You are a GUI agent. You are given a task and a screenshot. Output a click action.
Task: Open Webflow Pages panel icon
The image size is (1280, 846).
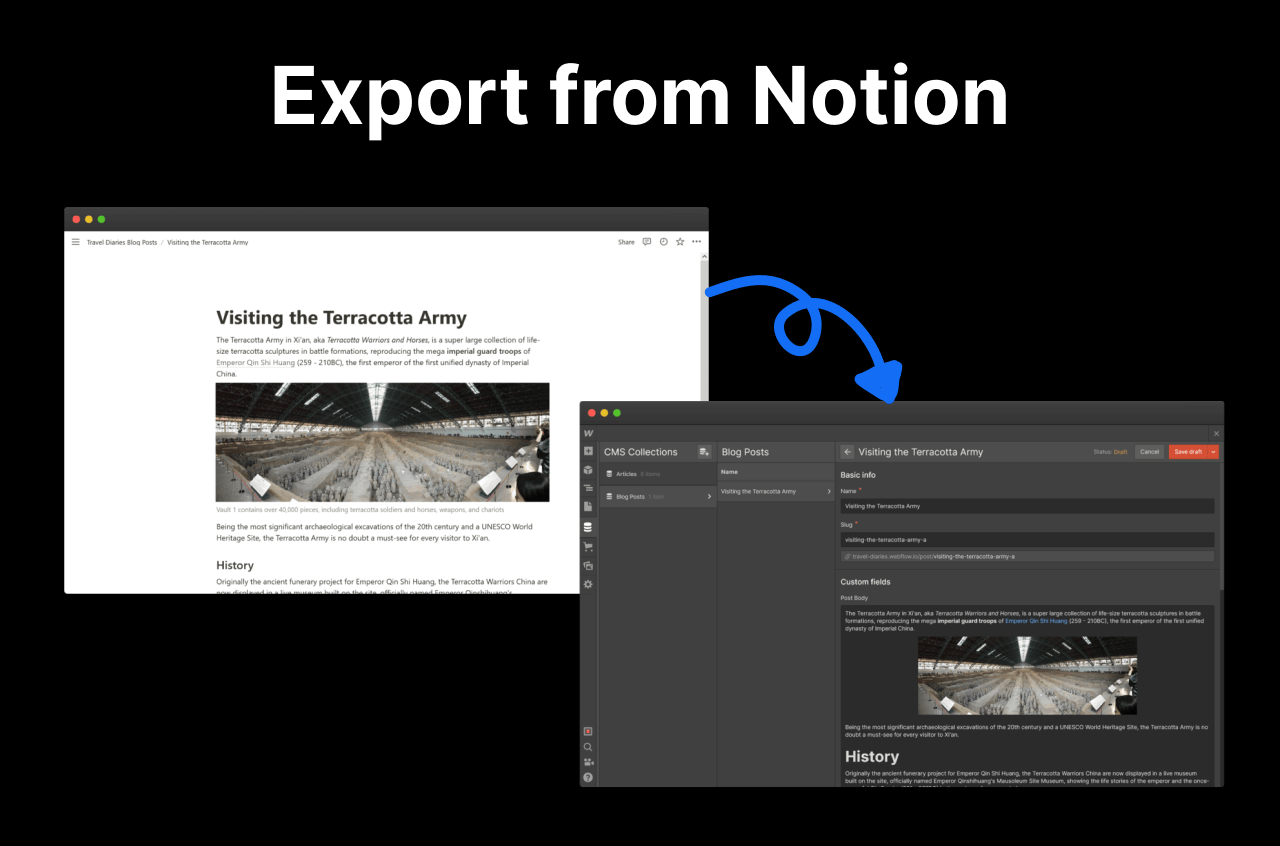pos(588,507)
